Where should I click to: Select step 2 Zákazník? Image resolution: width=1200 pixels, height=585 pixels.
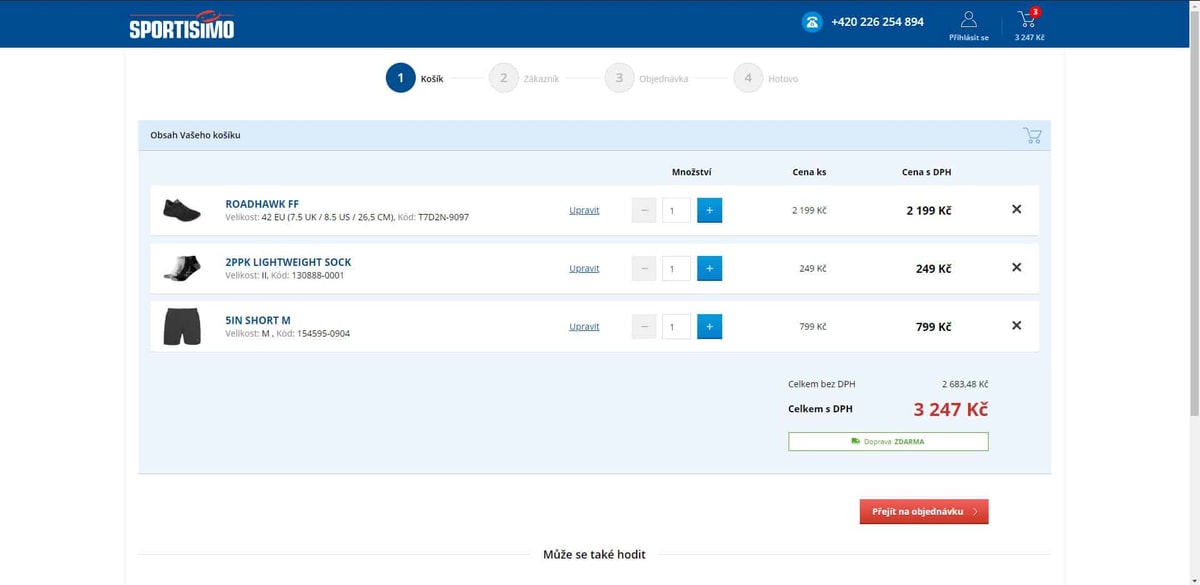pyautogui.click(x=524, y=78)
